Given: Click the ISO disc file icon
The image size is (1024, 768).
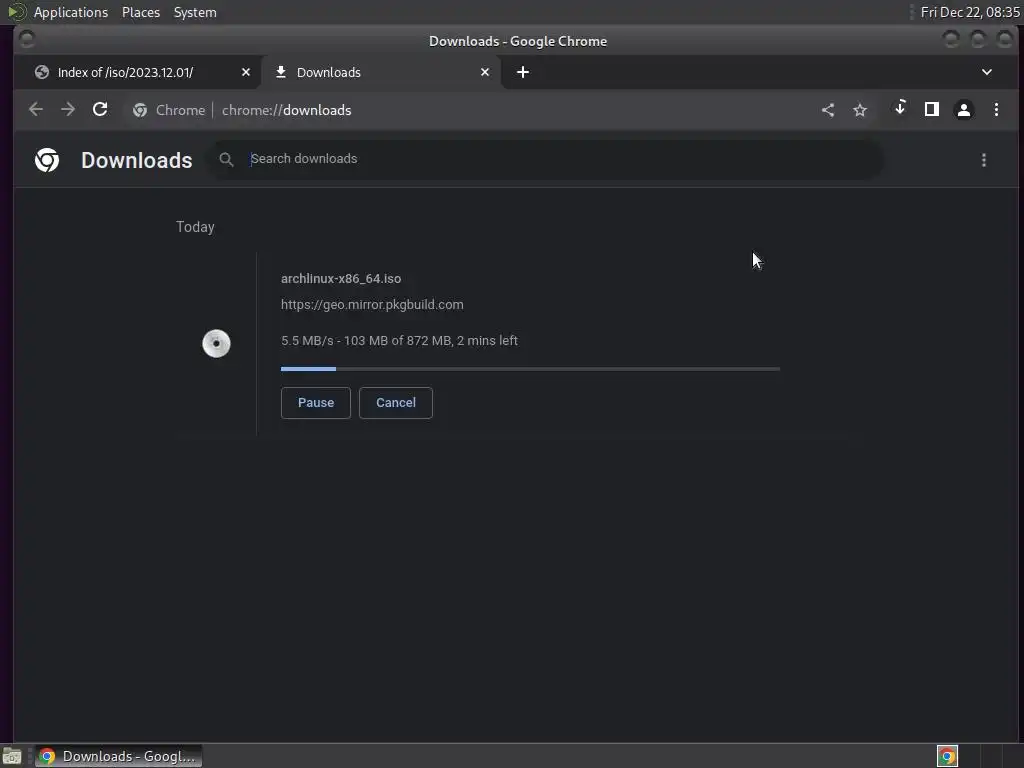Looking at the screenshot, I should [x=216, y=344].
